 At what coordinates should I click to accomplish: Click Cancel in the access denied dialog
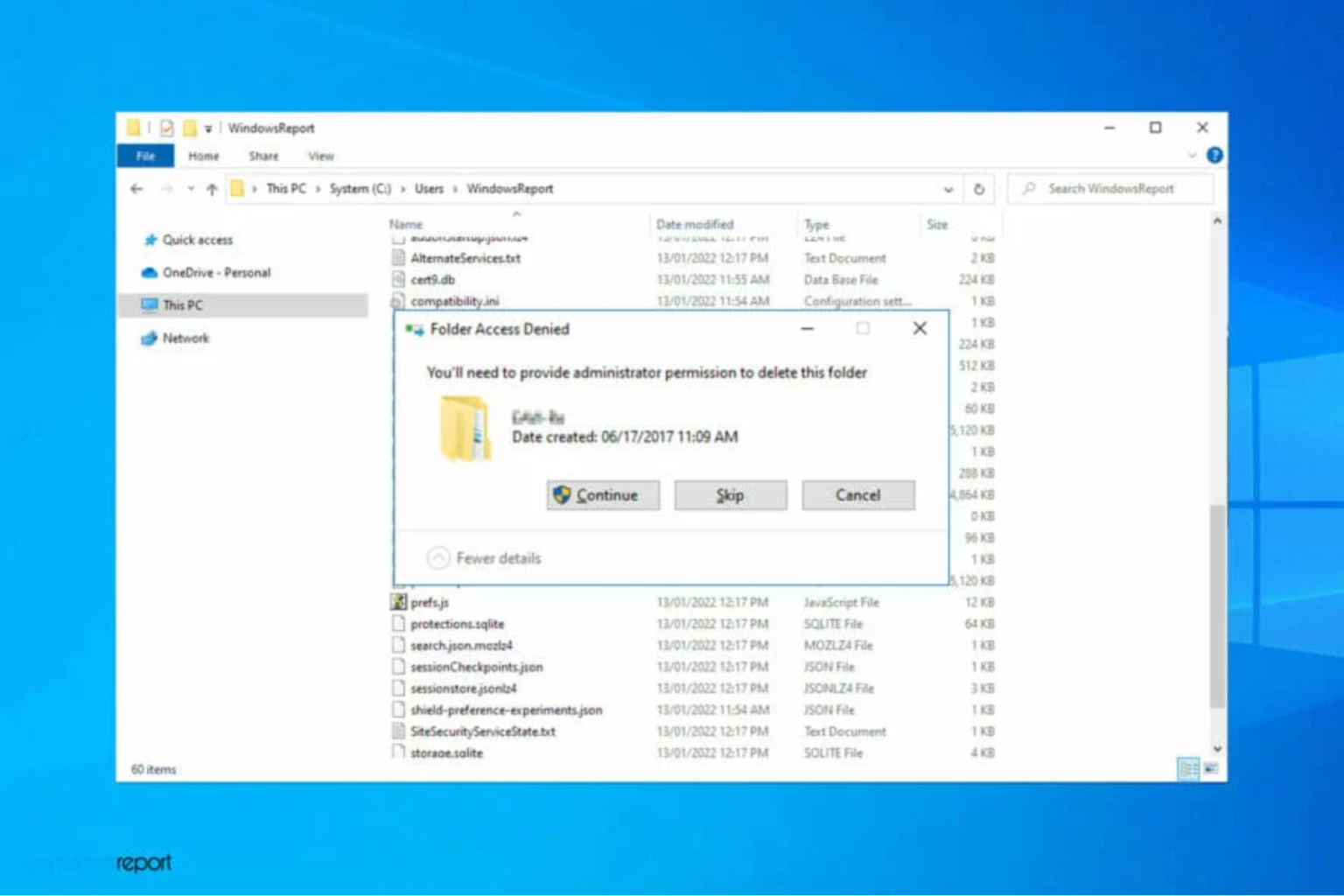click(x=857, y=495)
